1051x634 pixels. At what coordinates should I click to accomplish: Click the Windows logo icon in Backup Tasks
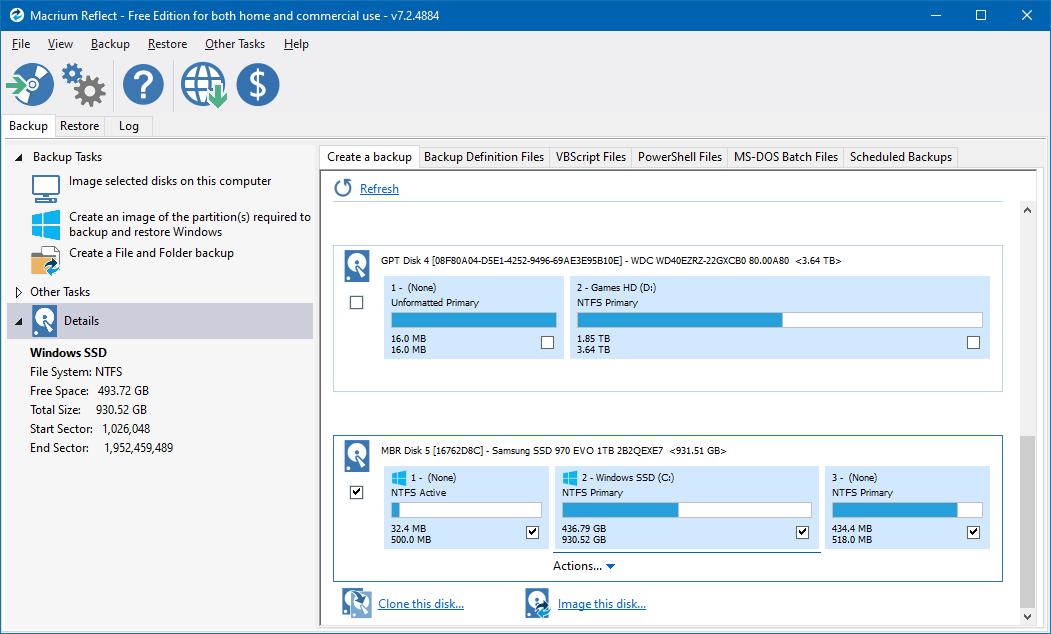[x=46, y=225]
